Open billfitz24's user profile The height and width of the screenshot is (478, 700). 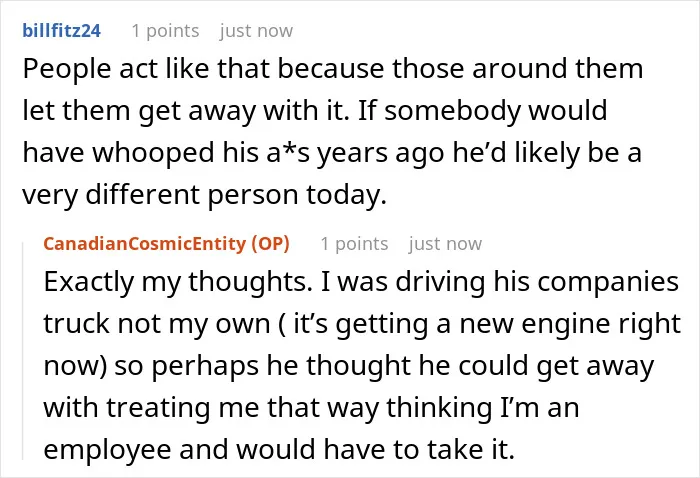click(62, 31)
